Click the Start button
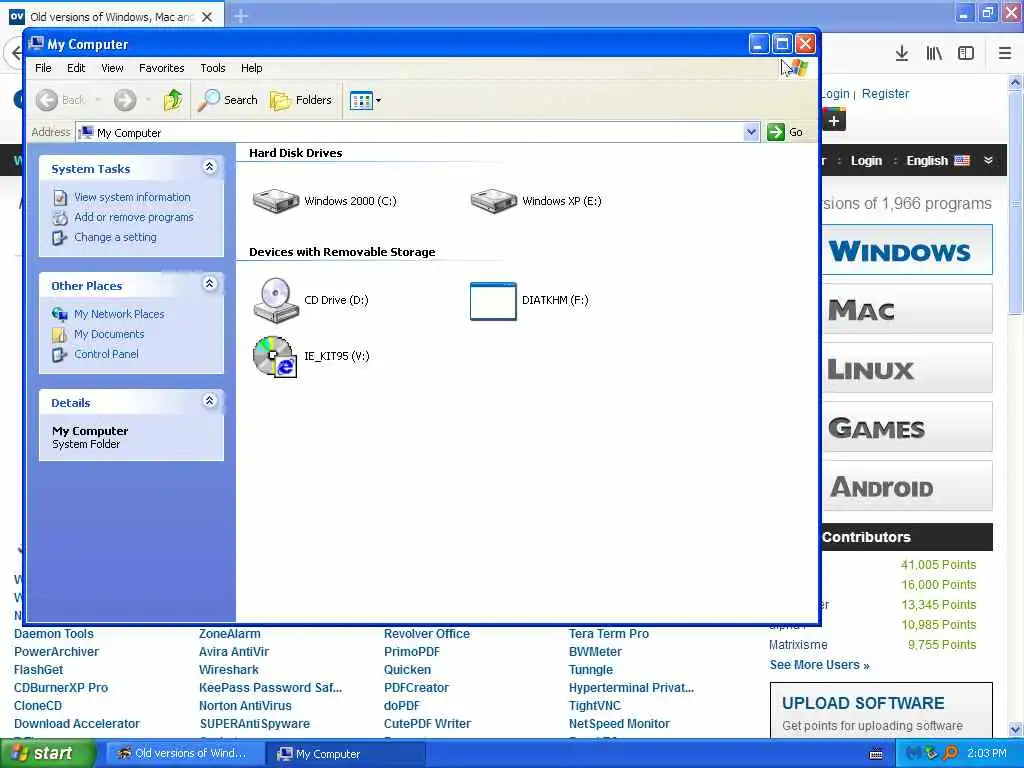This screenshot has width=1024, height=768. coord(46,753)
